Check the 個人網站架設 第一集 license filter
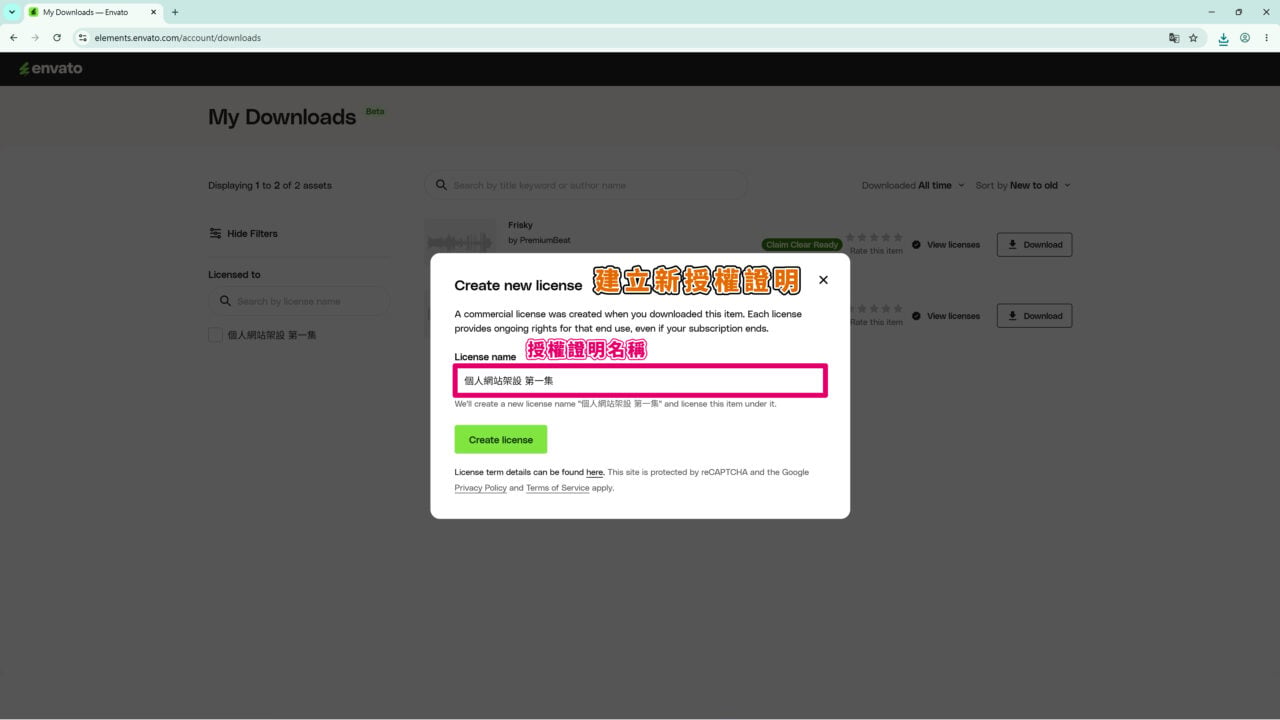 [215, 335]
